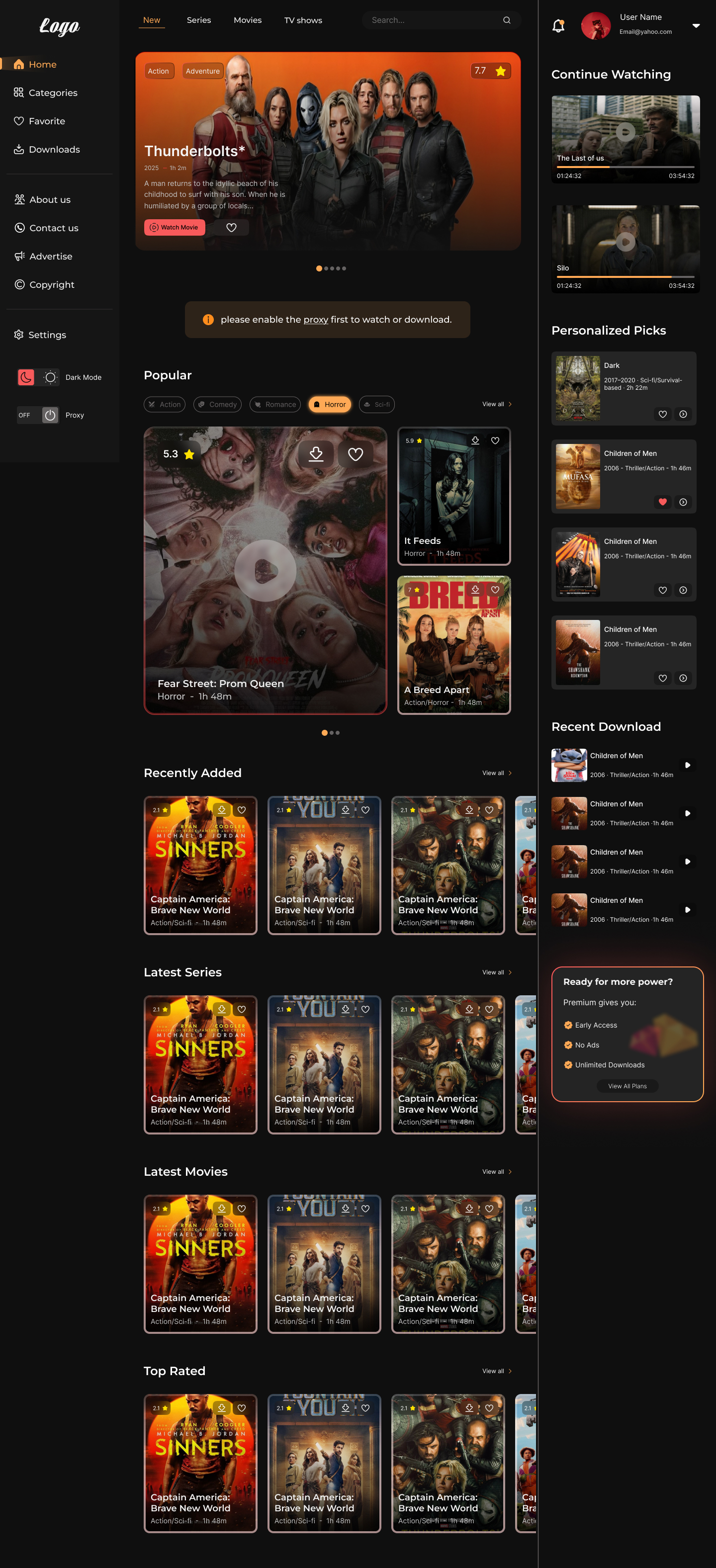Open the Contact us page
The image size is (716, 1568).
click(x=46, y=228)
